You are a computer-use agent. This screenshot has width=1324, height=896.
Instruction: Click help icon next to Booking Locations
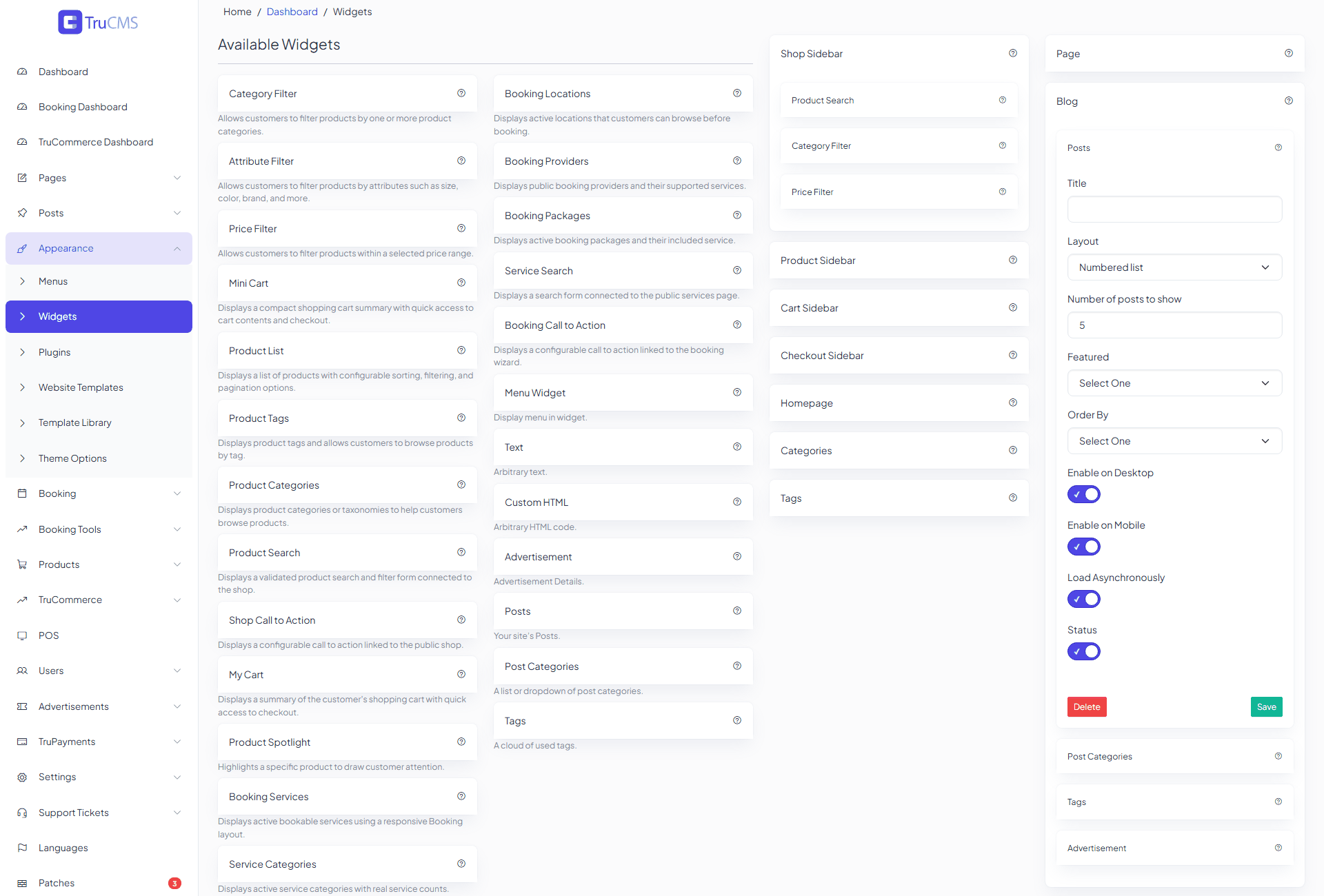737,93
